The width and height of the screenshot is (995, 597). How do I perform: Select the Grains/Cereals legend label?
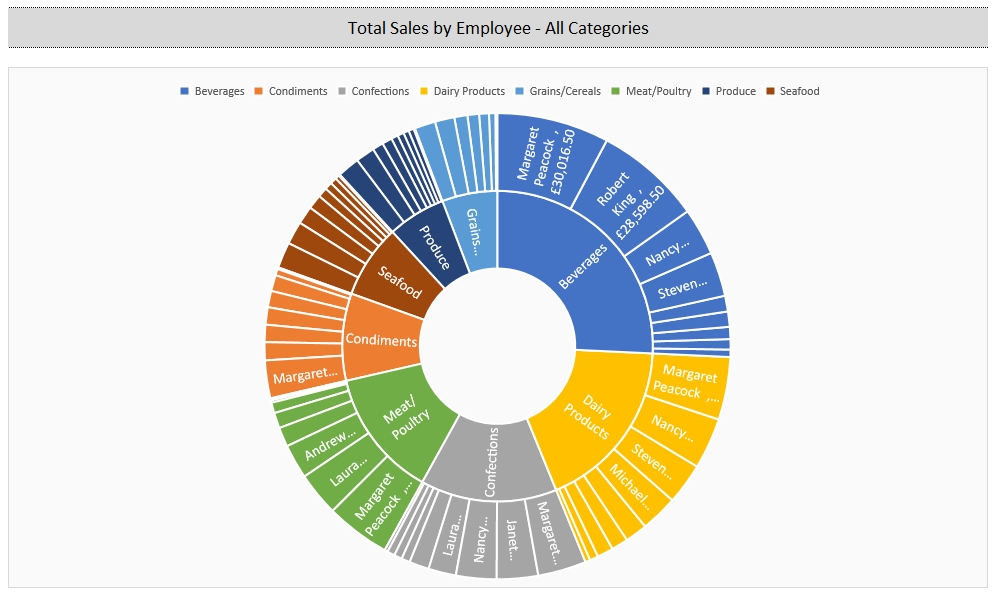[566, 91]
